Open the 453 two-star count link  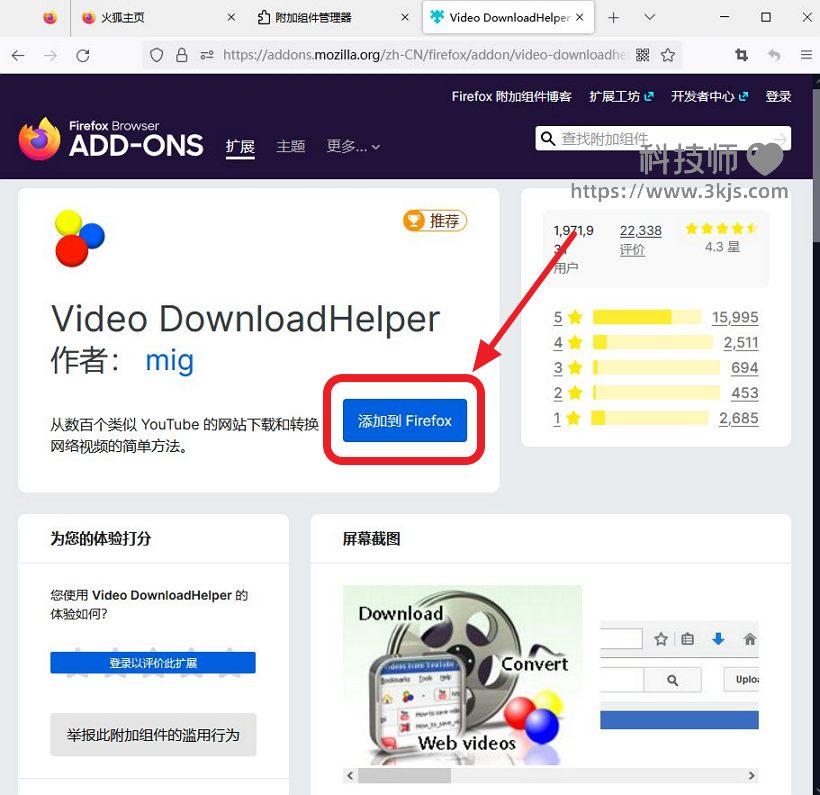745,393
